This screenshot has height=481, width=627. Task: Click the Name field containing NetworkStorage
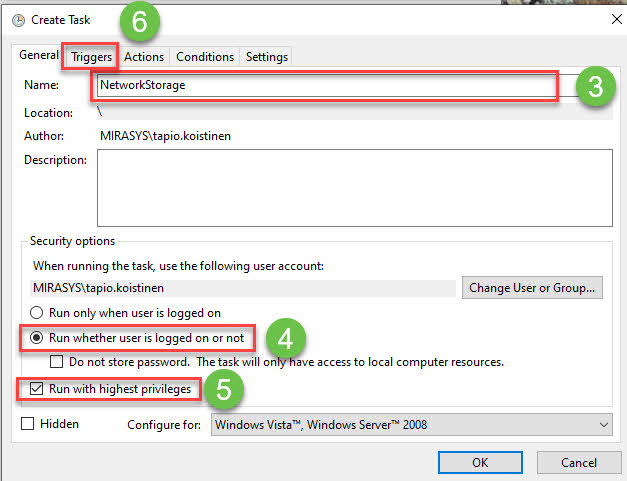point(324,85)
